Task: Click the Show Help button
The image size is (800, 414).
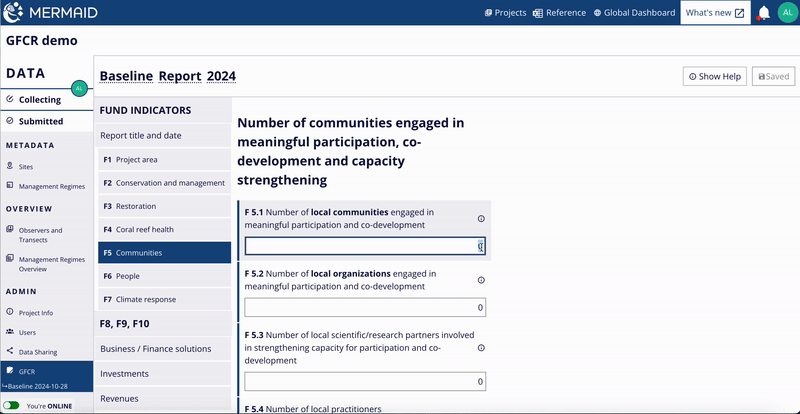Action: tap(715, 77)
